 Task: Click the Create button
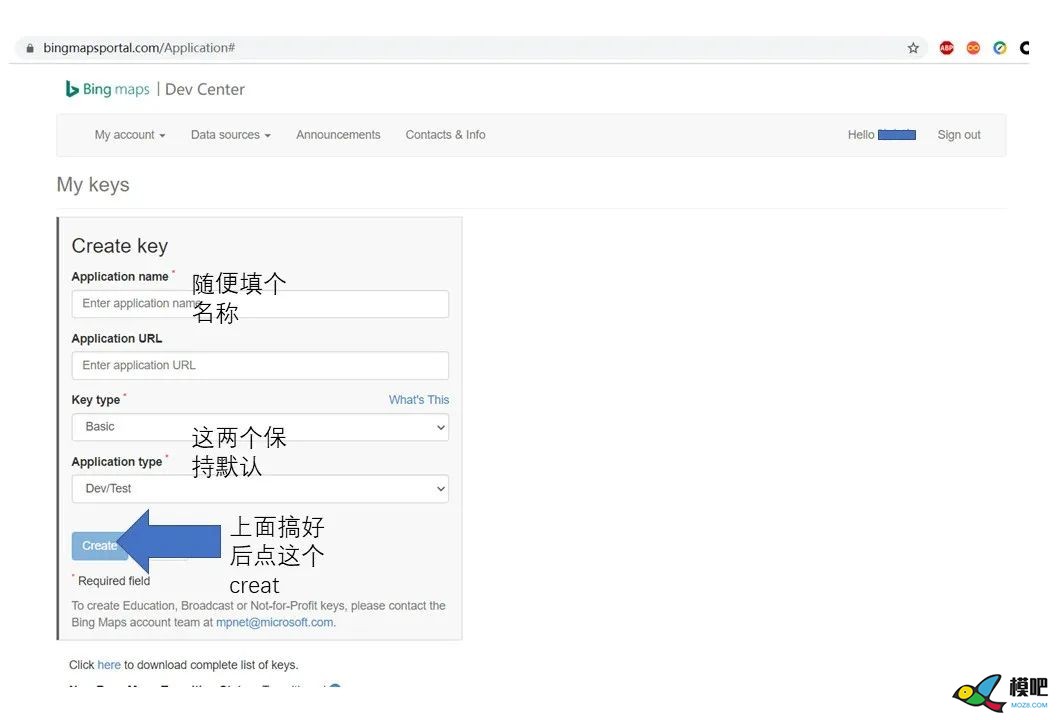pos(100,545)
